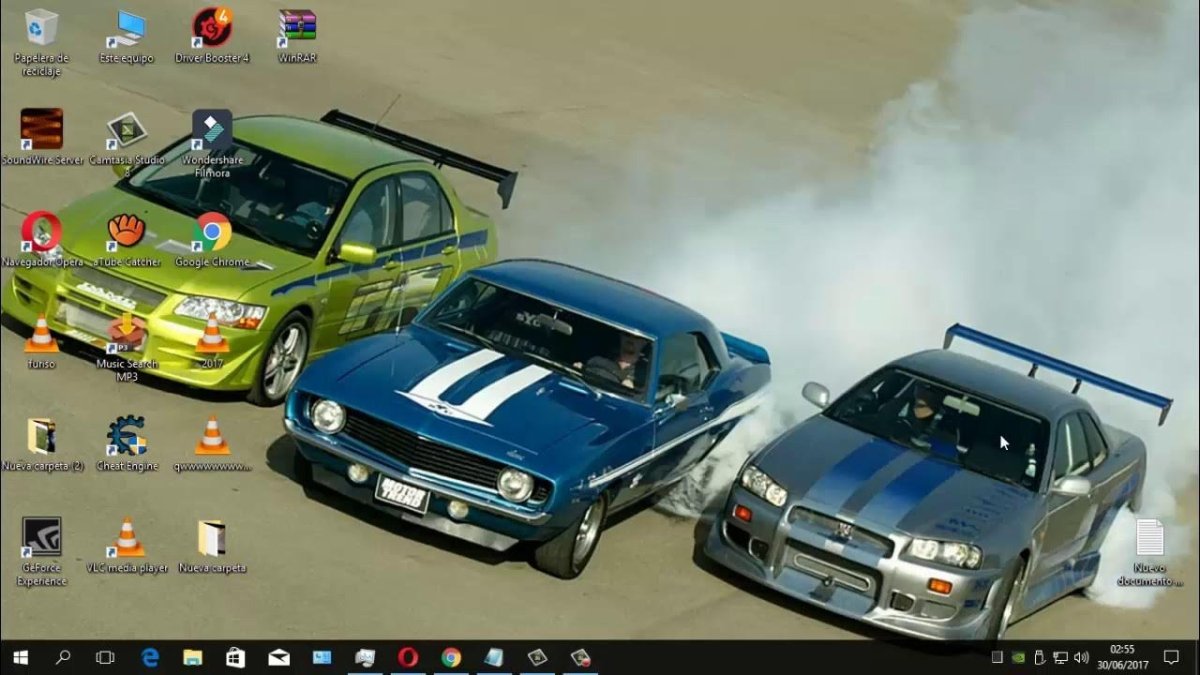This screenshot has height=675, width=1200.
Task: Select the aTube Catcher icon
Action: coord(127,232)
